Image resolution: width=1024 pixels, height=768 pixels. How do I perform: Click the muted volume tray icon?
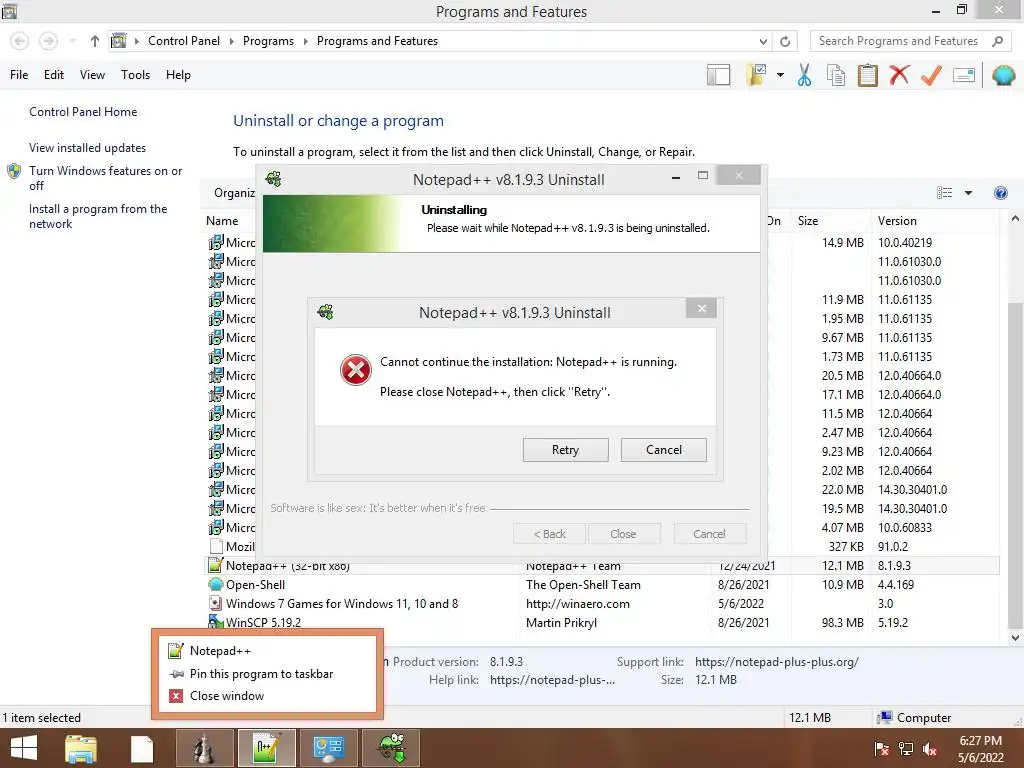click(x=930, y=749)
